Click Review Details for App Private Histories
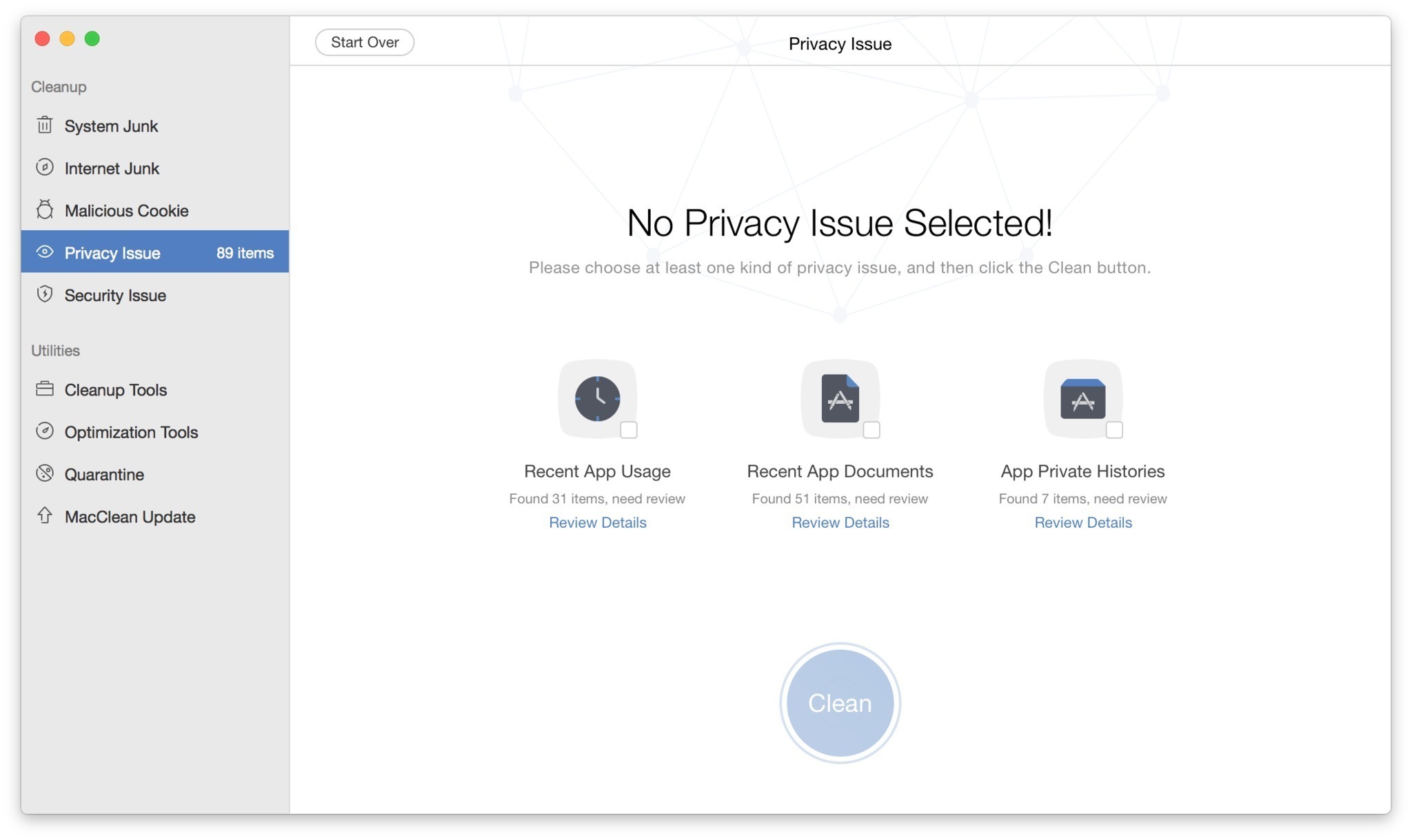The width and height of the screenshot is (1412, 840). [x=1083, y=521]
